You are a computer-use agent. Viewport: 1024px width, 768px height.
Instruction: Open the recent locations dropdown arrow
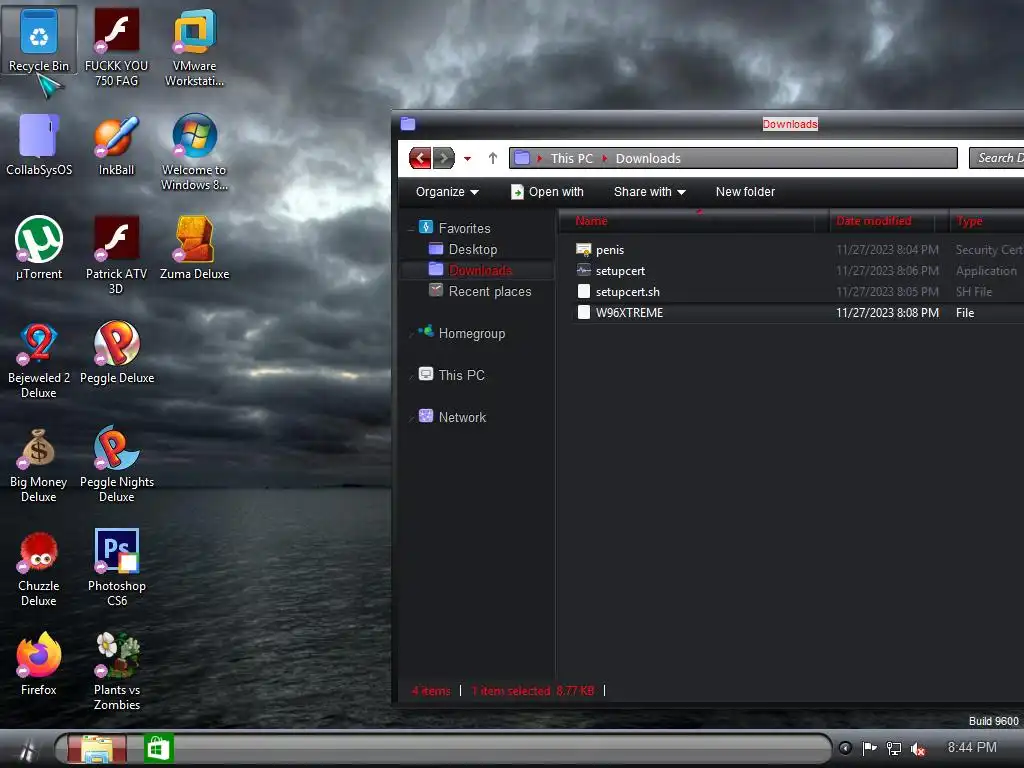(468, 159)
